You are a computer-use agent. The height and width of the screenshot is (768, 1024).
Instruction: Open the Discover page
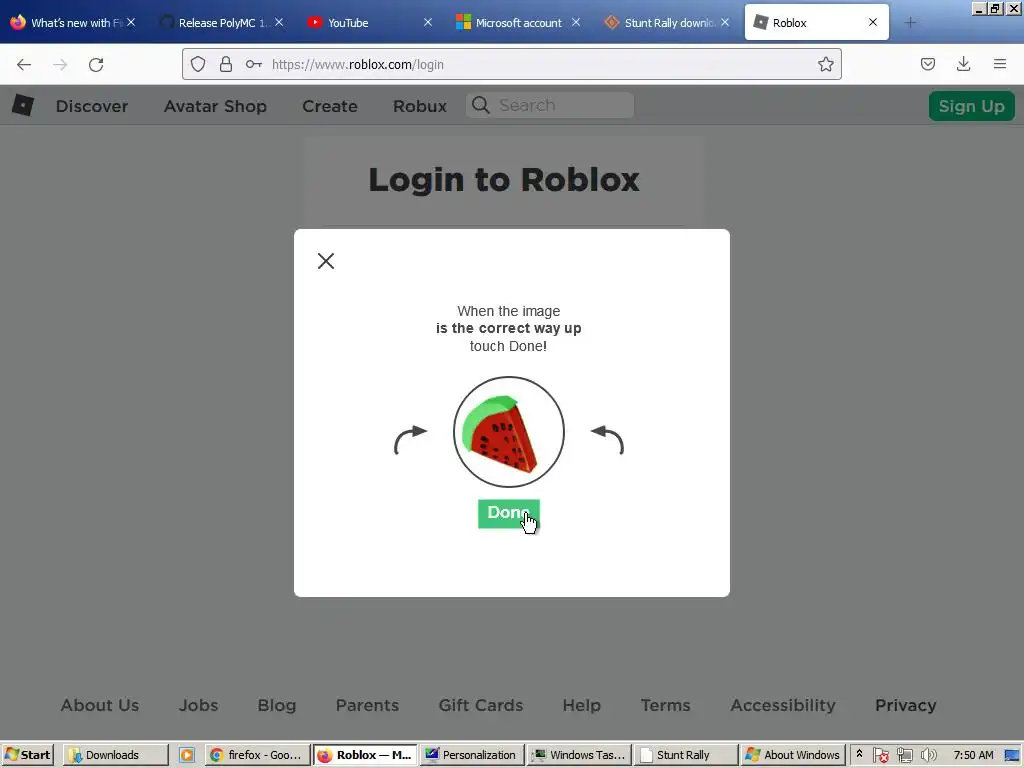tap(92, 106)
